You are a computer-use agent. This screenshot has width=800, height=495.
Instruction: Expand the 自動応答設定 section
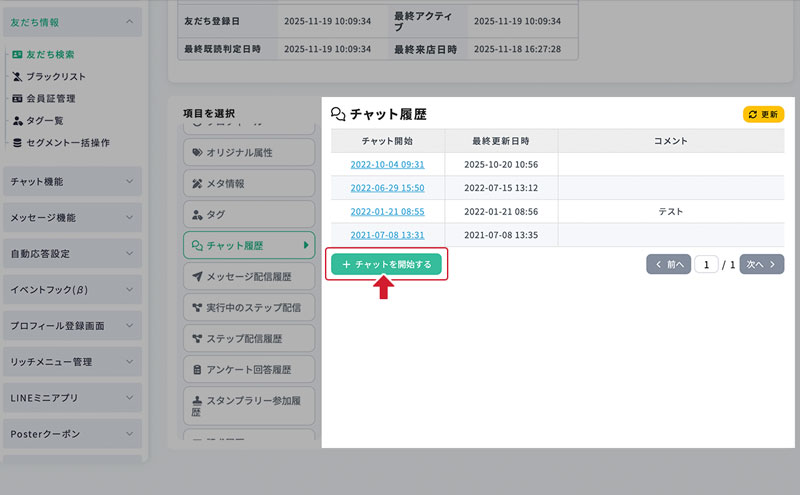pos(72,253)
